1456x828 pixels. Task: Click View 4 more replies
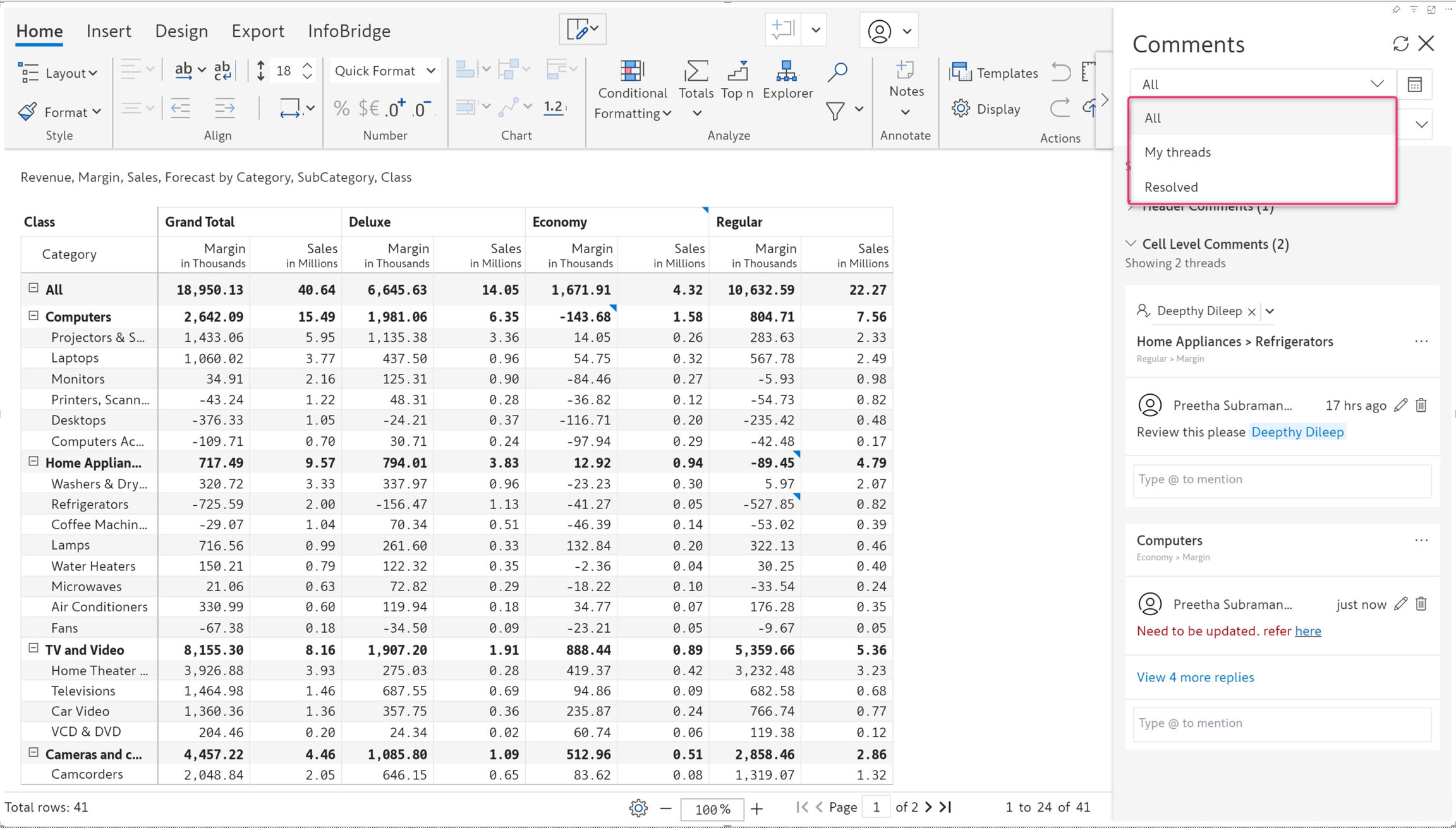pos(1195,677)
